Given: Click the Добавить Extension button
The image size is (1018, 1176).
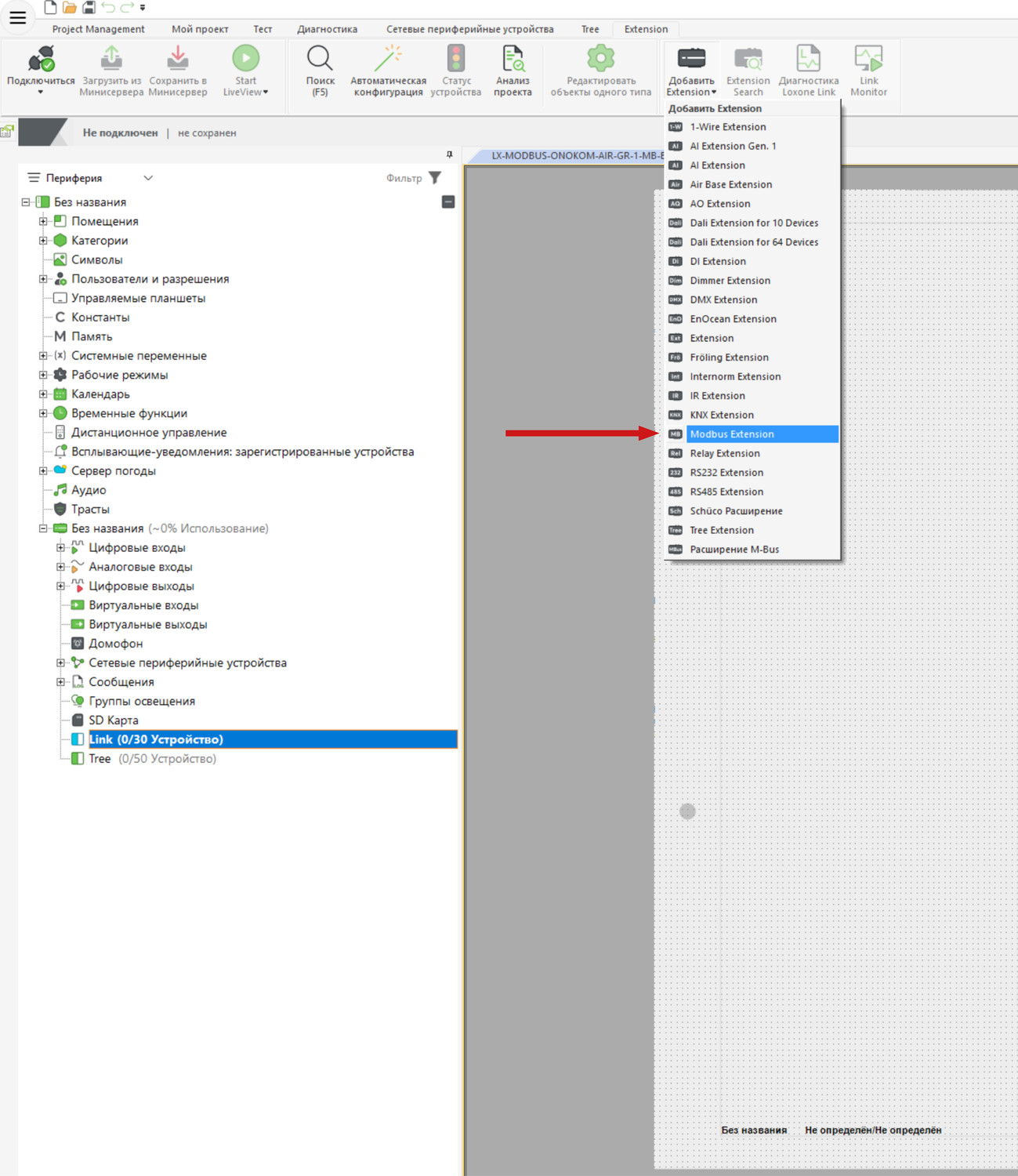Looking at the screenshot, I should (x=691, y=71).
